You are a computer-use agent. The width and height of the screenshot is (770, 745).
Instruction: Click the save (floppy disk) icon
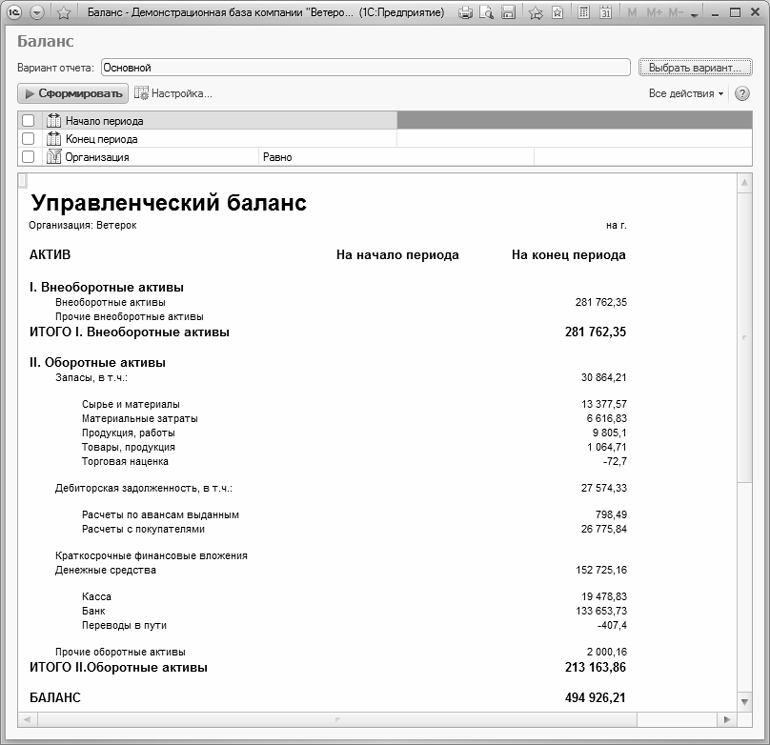pos(508,13)
